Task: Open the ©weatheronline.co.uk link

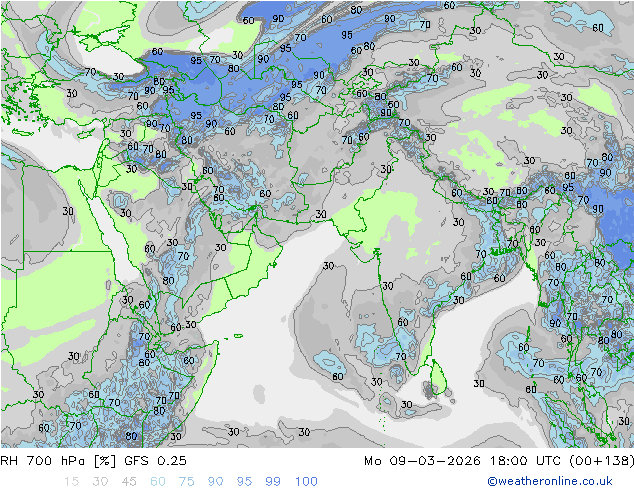Action: pos(550,481)
